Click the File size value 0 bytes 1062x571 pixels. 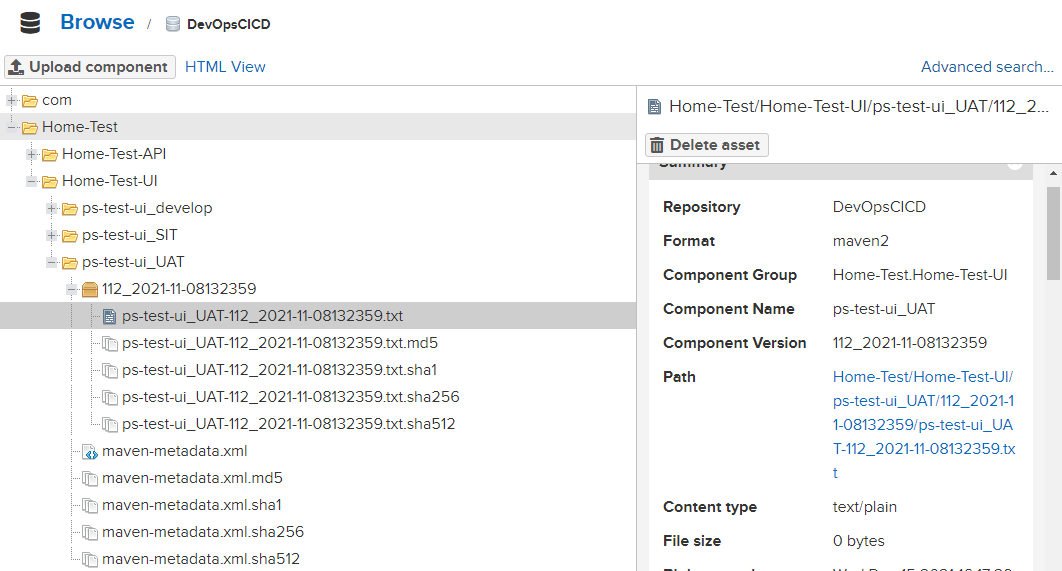tap(858, 541)
